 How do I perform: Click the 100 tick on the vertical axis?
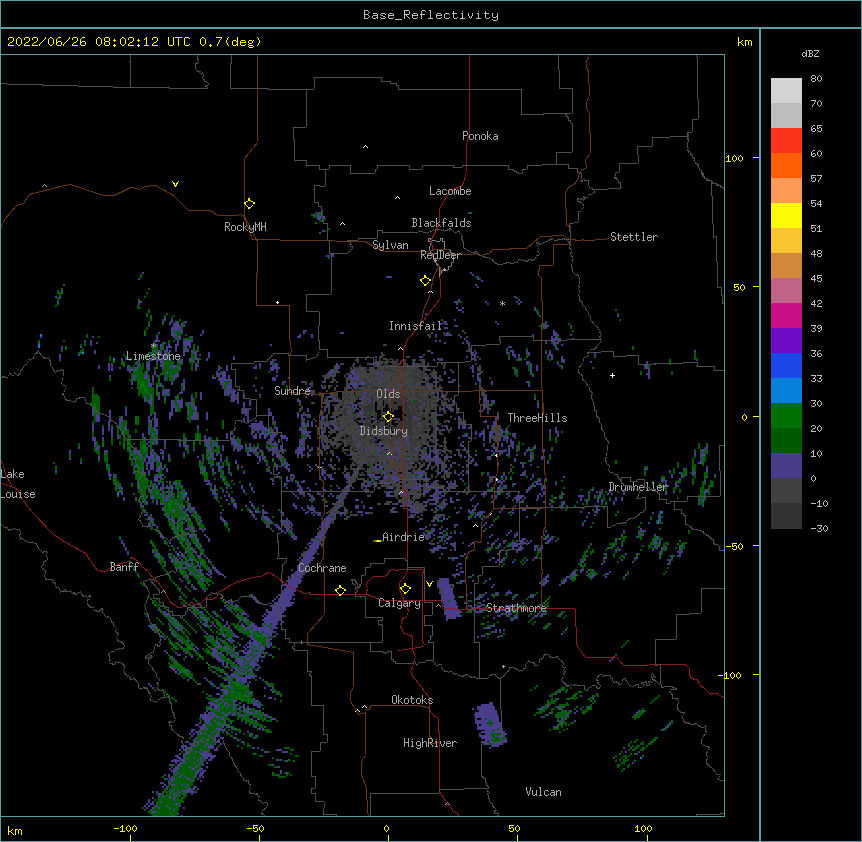tap(734, 158)
